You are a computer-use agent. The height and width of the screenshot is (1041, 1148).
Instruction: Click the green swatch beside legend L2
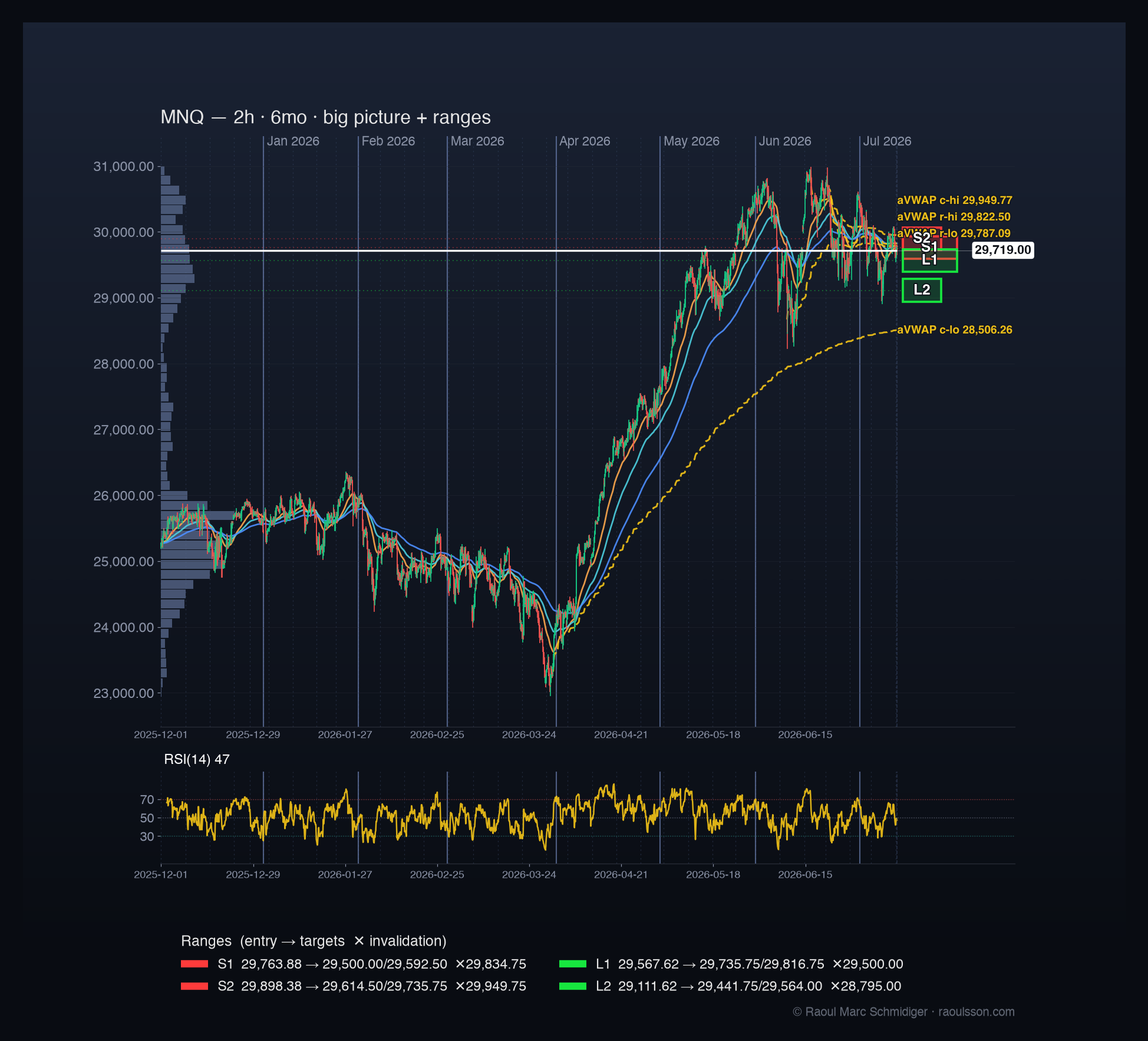click(x=573, y=986)
